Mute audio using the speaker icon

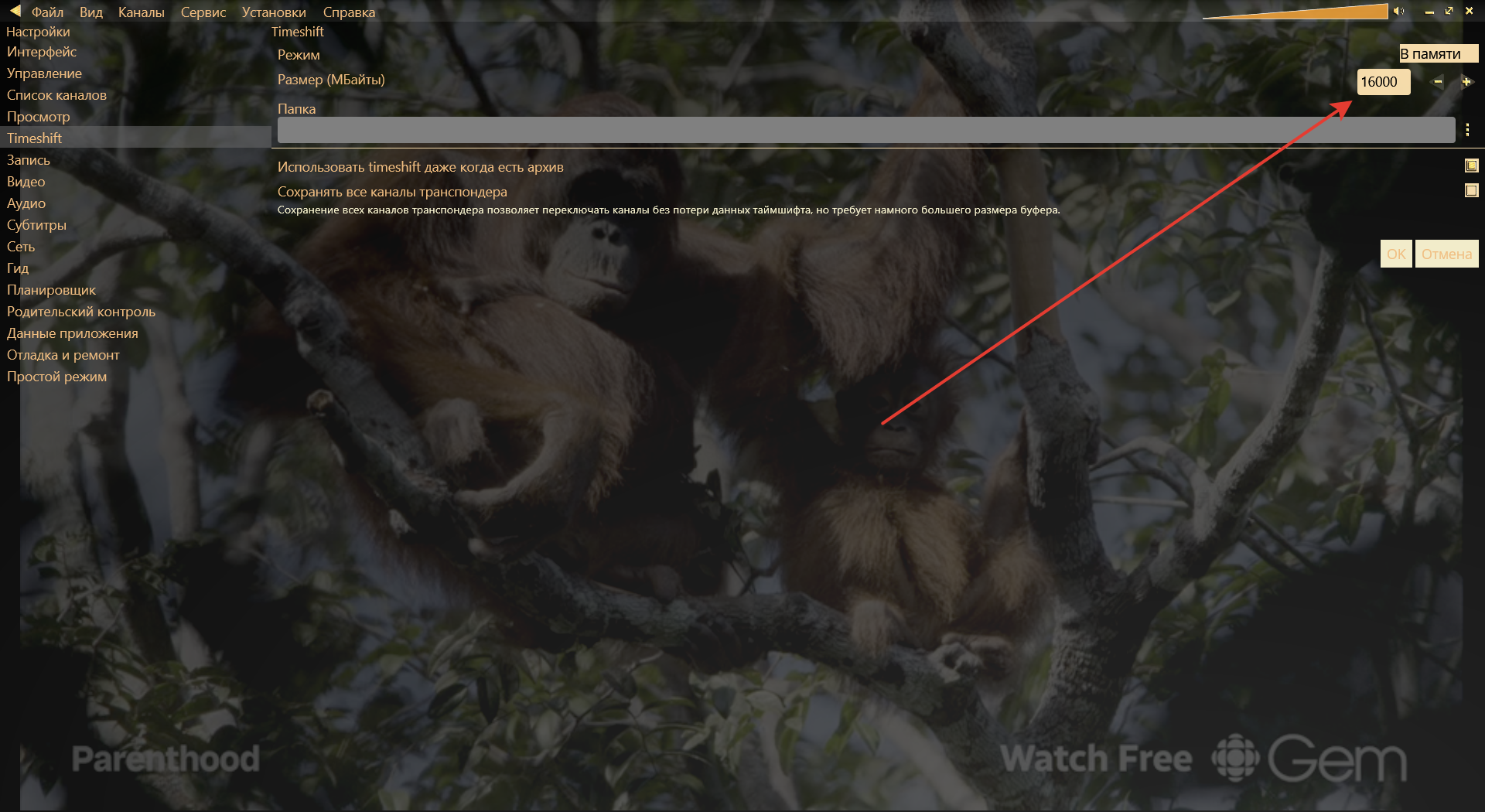(1398, 11)
